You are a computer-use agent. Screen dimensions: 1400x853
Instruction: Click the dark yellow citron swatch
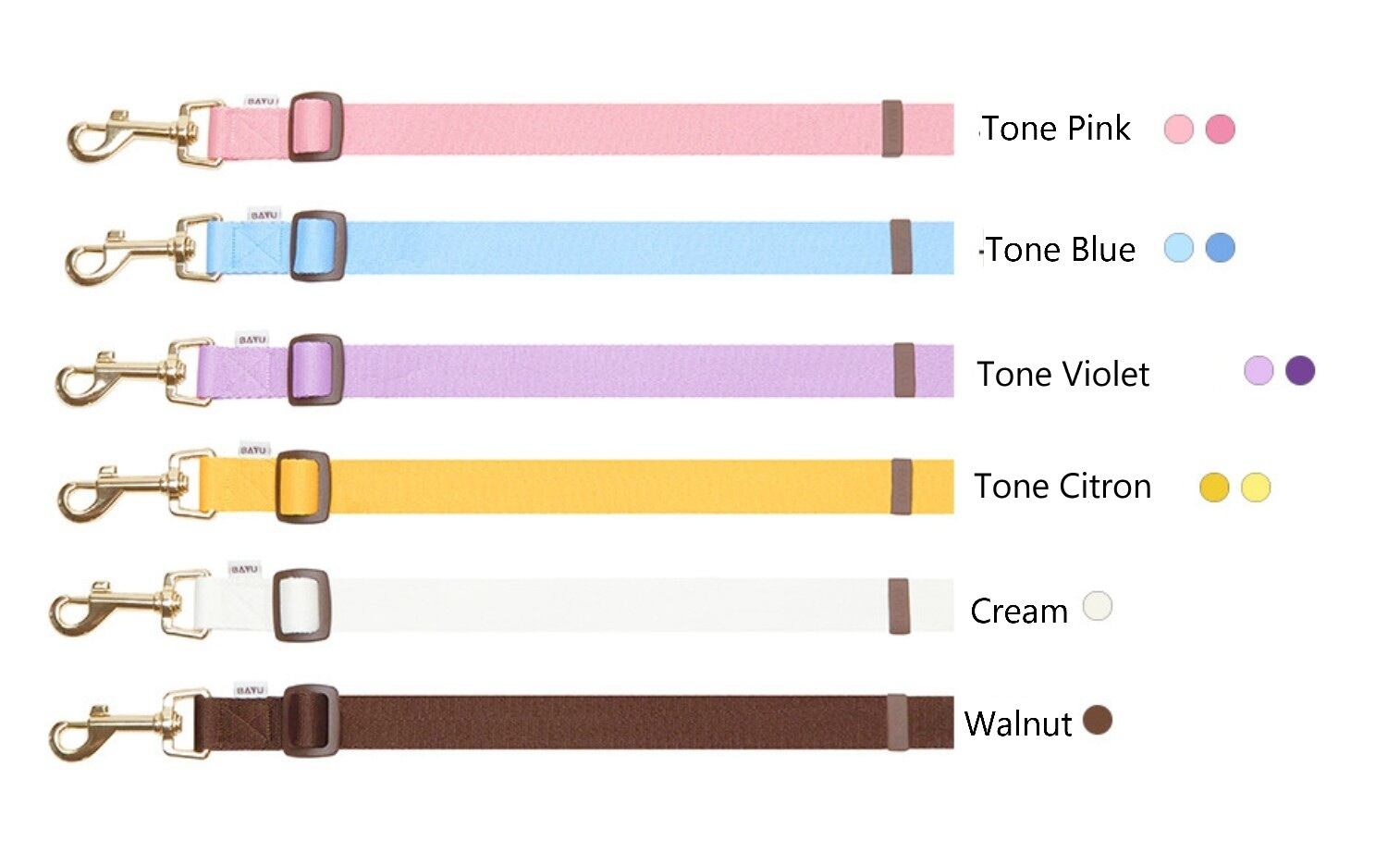pos(1214,487)
